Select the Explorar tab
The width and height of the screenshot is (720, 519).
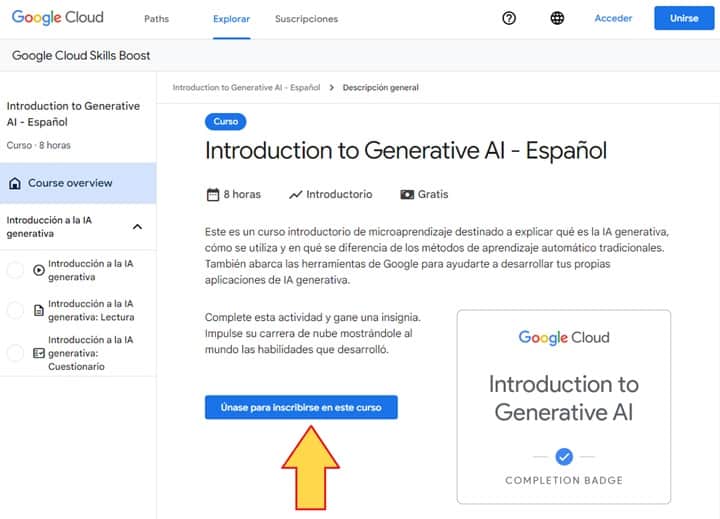click(231, 19)
